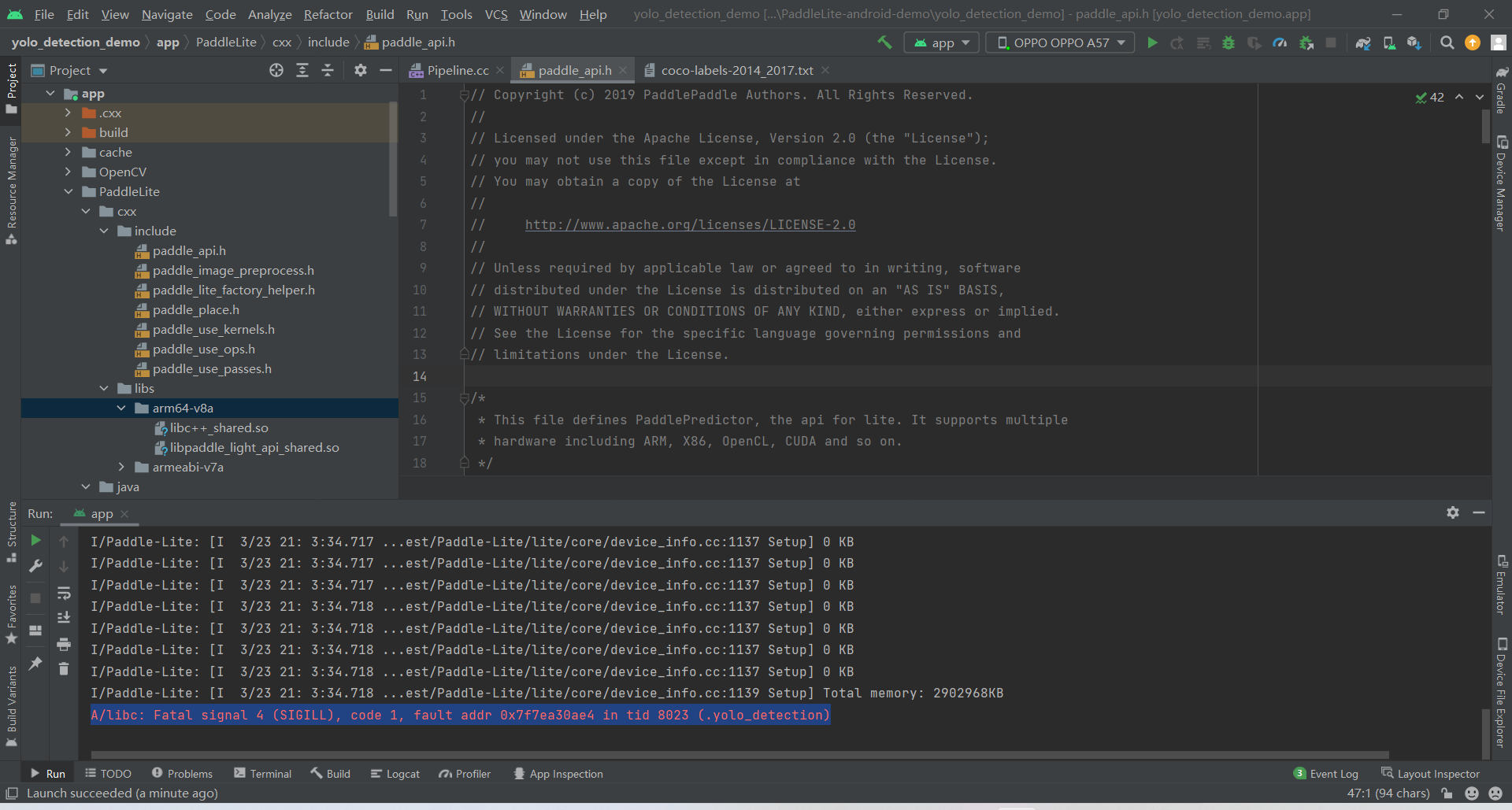Rerun app in Run panel
The image size is (1512, 810).
coord(35,540)
